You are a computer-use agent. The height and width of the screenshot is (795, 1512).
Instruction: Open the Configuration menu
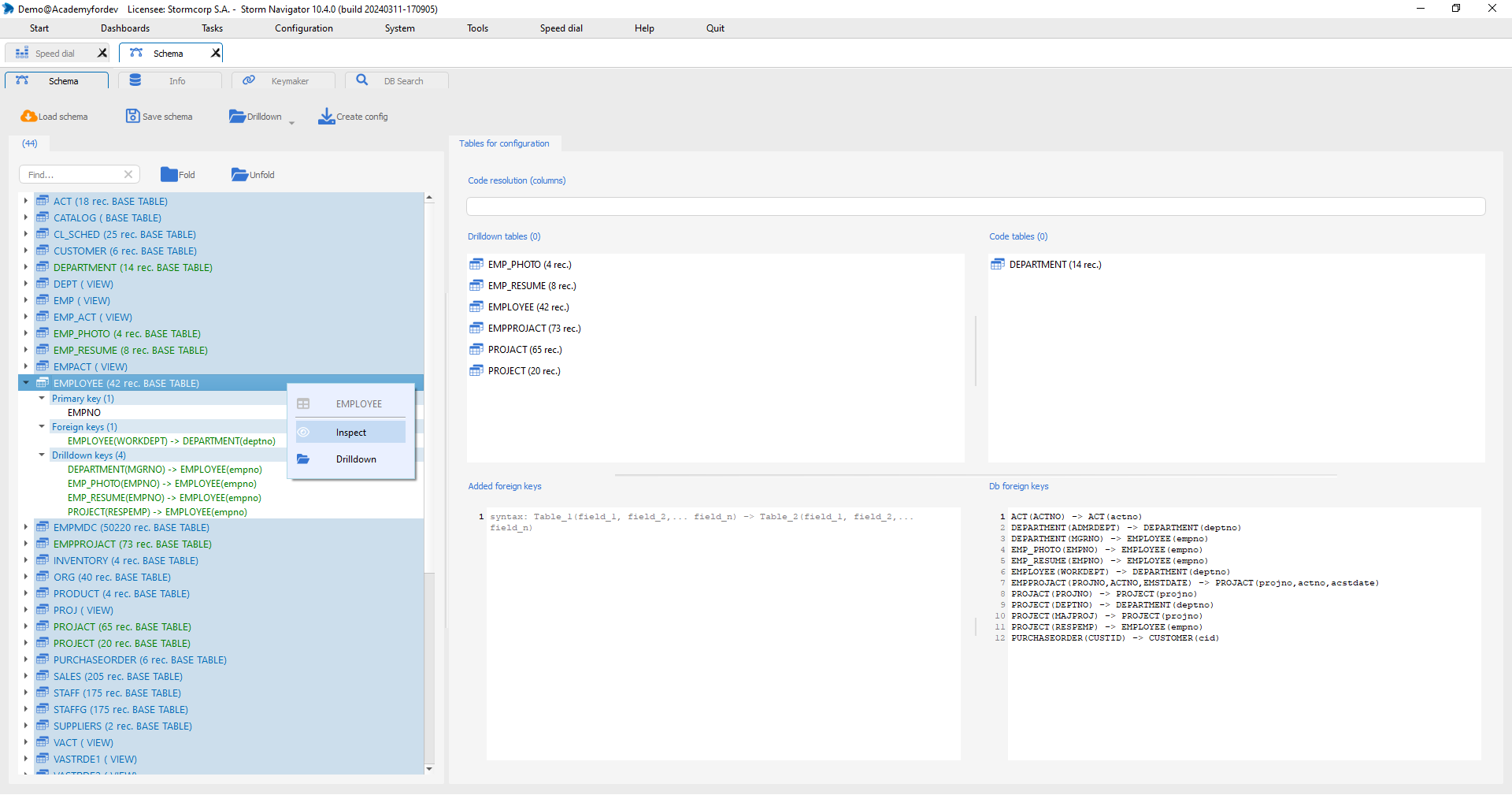304,28
